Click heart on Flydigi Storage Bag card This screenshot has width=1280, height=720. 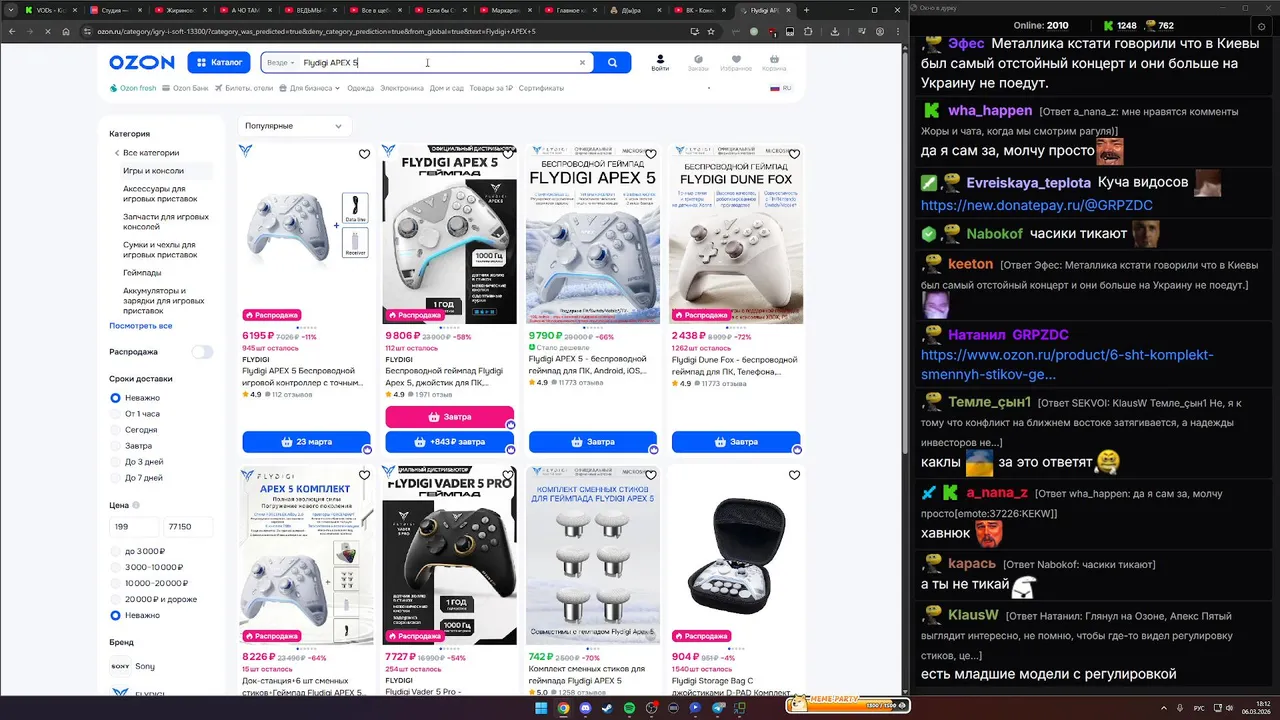coord(794,475)
